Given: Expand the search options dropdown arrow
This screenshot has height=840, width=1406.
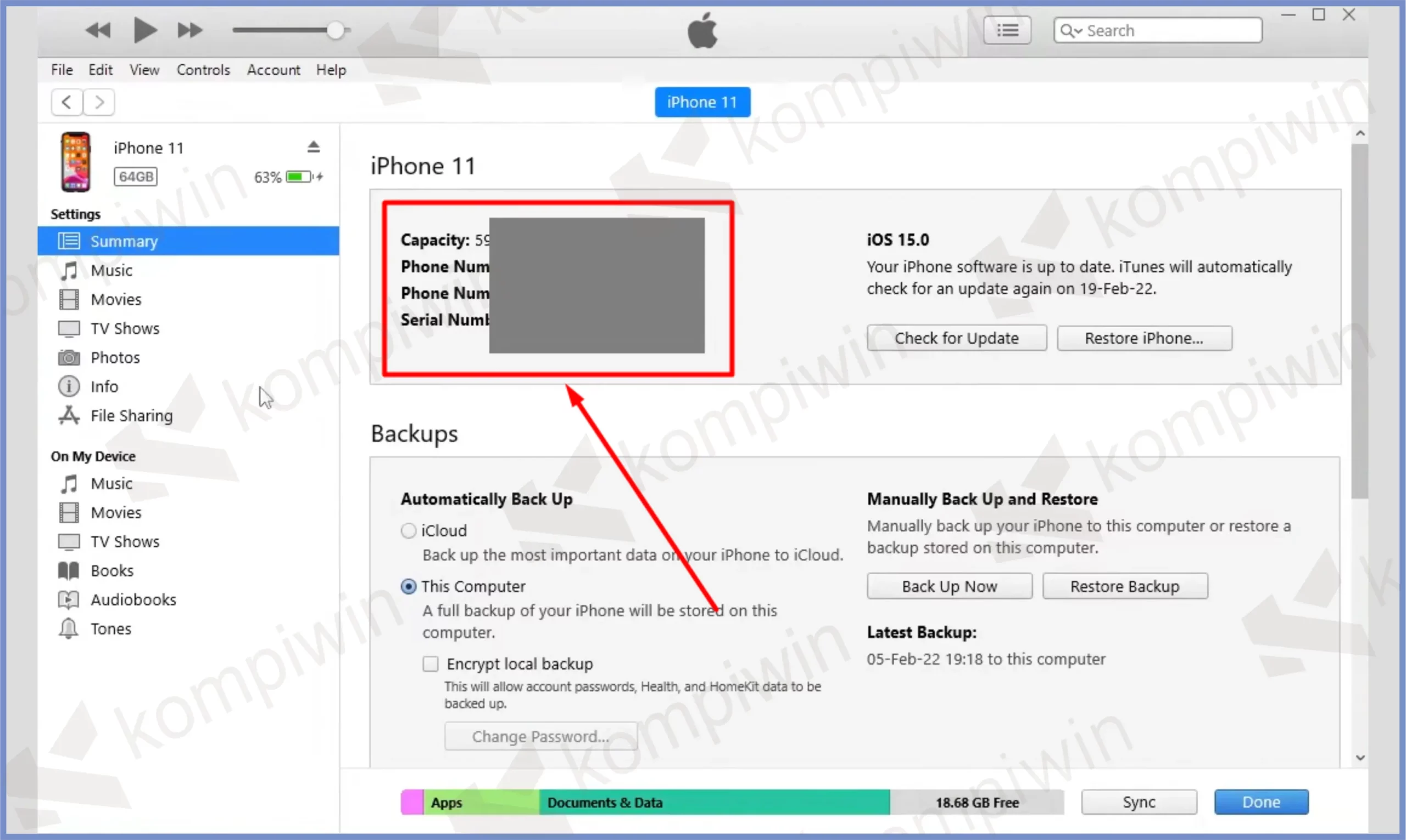Looking at the screenshot, I should (1078, 31).
